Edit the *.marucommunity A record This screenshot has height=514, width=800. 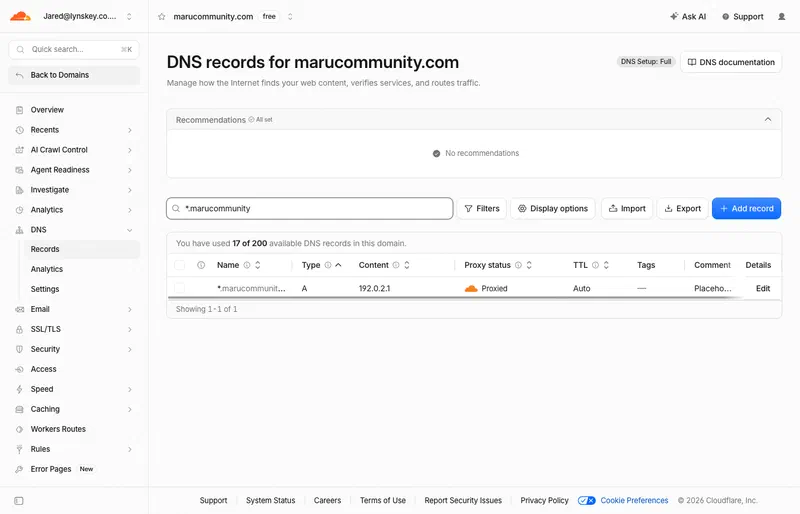(763, 288)
